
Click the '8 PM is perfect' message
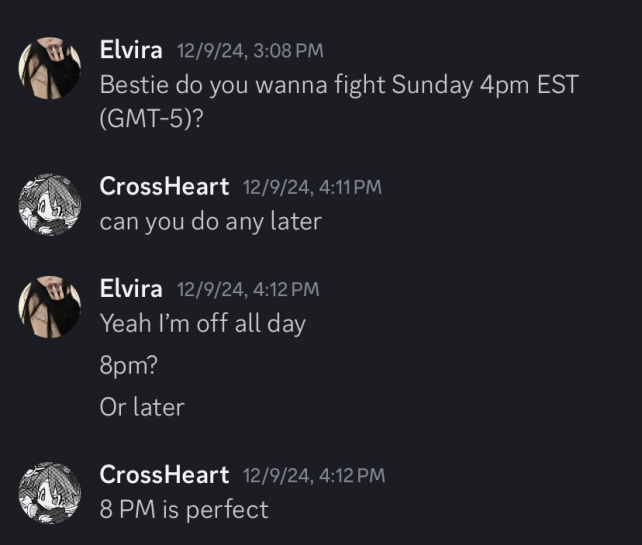(184, 510)
